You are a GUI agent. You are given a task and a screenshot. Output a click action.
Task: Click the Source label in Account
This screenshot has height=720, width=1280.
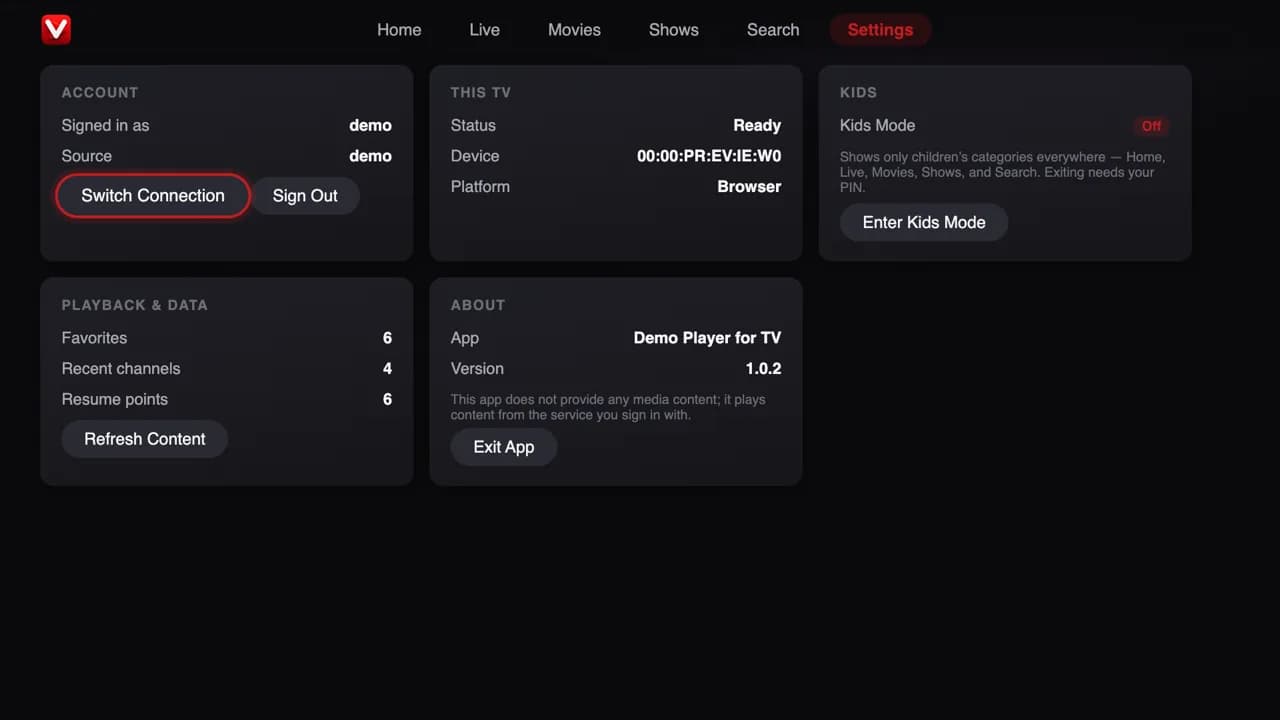pos(87,156)
